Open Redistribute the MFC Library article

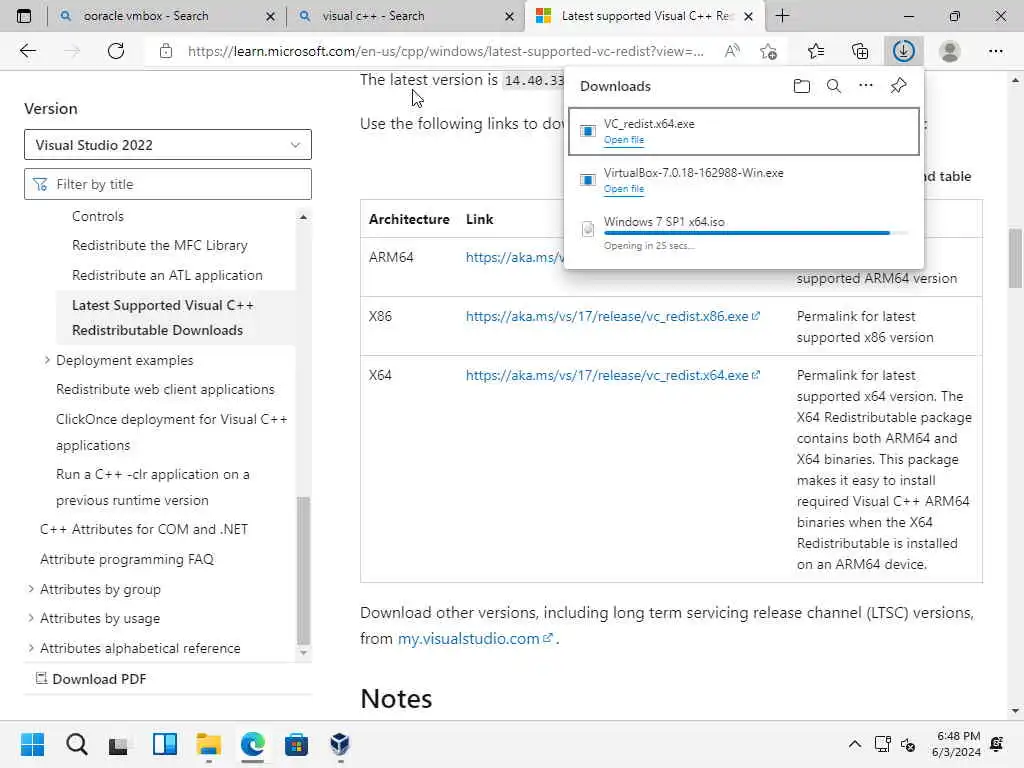[x=160, y=246]
